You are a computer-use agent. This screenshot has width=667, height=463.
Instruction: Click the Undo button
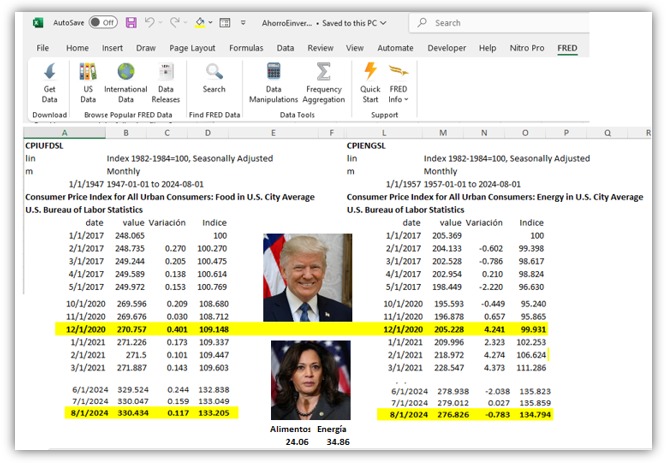(x=150, y=22)
